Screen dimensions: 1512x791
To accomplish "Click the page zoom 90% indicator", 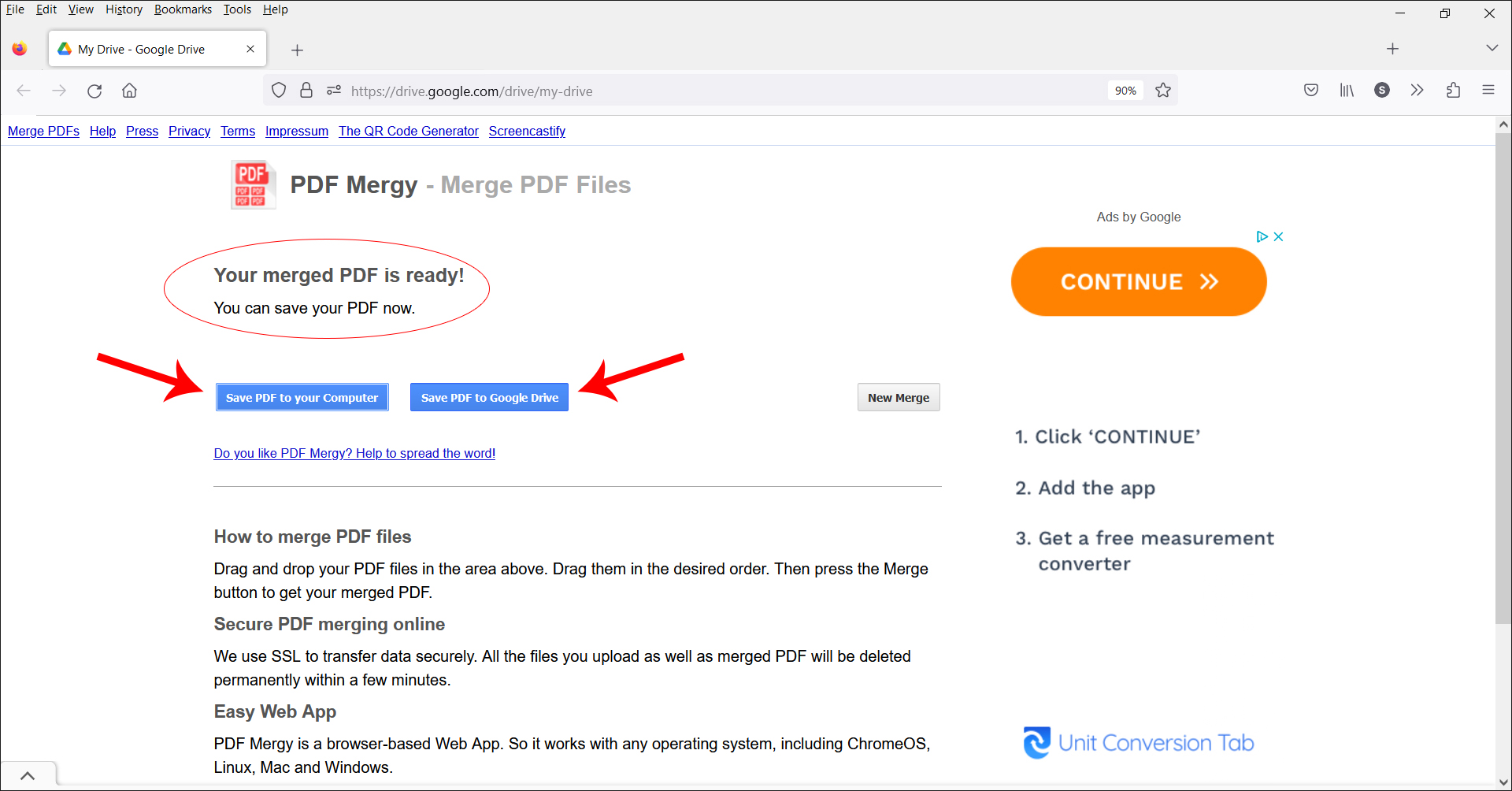I will pos(1125,91).
